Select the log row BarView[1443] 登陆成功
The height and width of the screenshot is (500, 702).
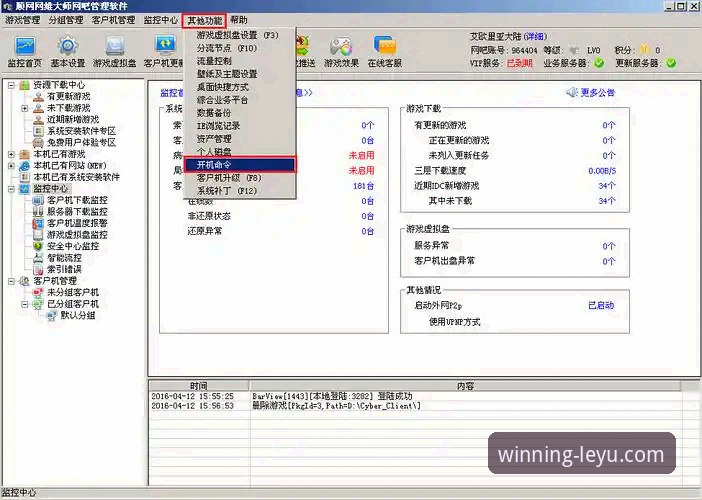click(415, 396)
